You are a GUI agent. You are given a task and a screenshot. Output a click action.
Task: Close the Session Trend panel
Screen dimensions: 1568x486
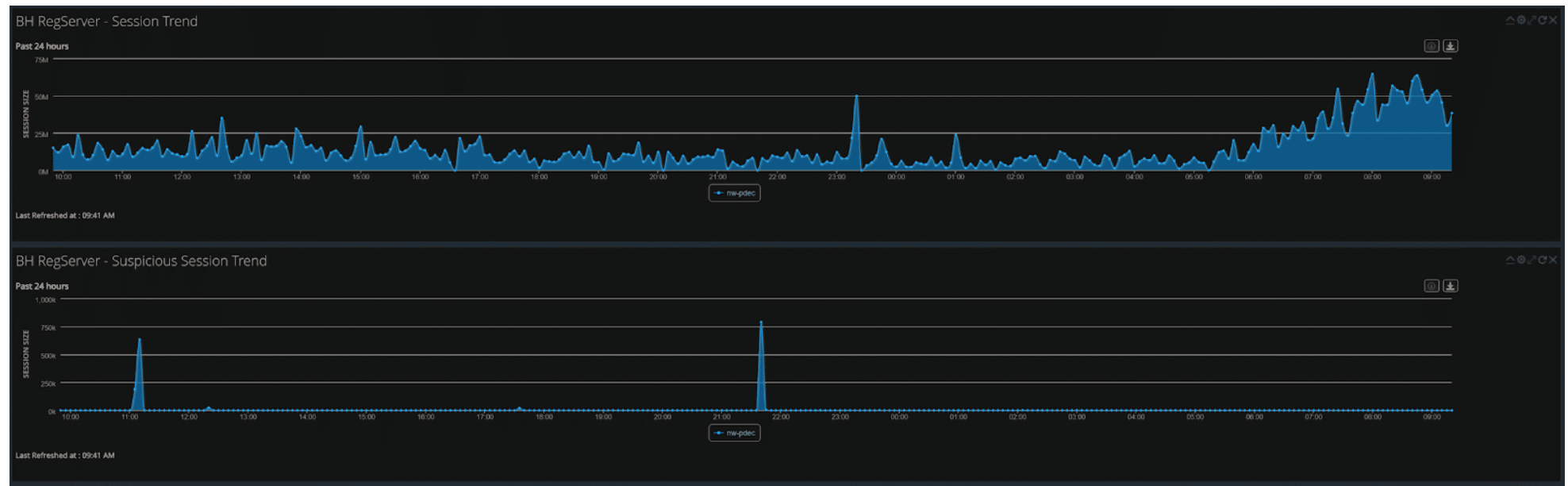click(x=1553, y=21)
